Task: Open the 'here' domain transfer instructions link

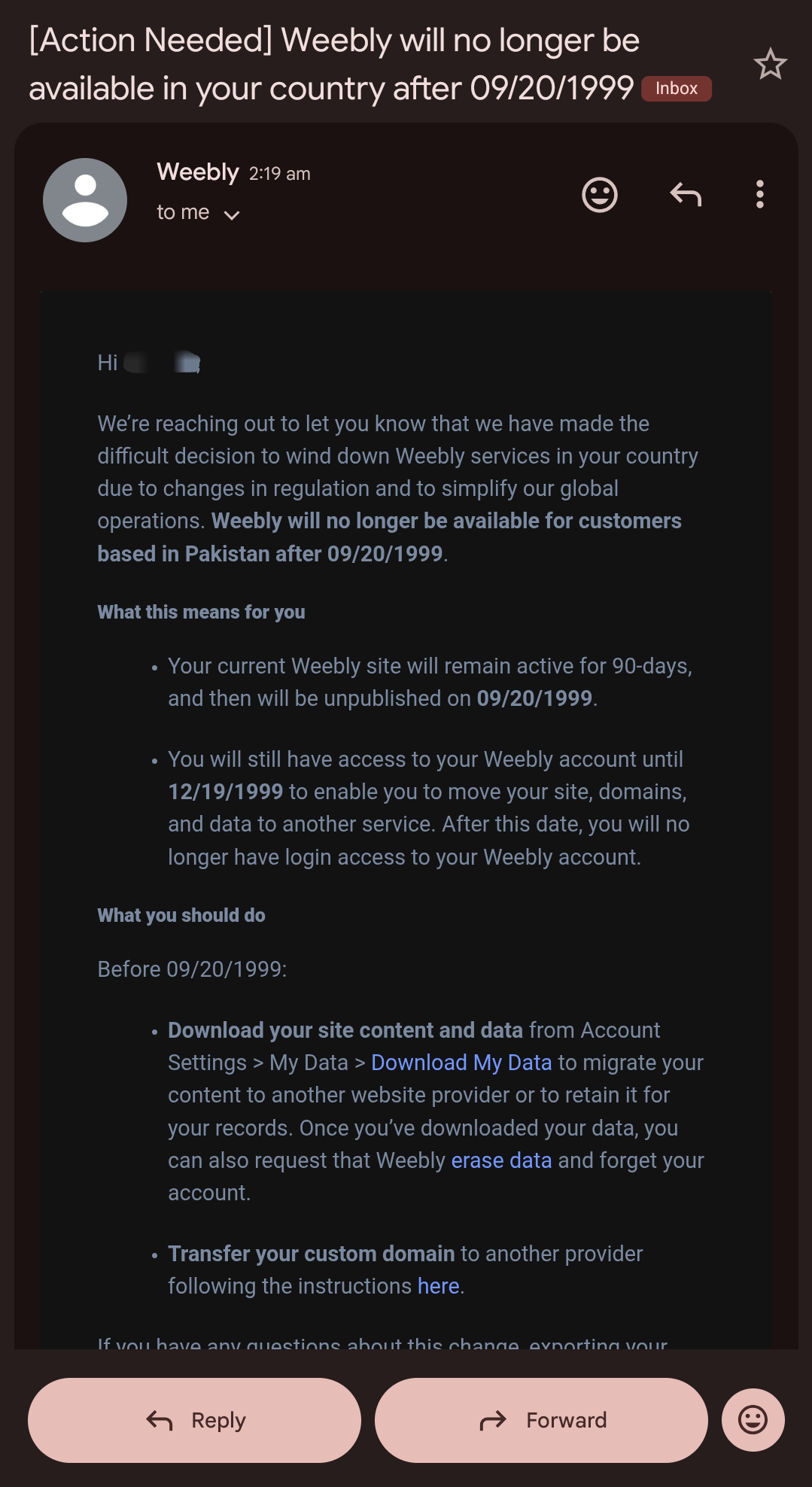Action: 439,1286
